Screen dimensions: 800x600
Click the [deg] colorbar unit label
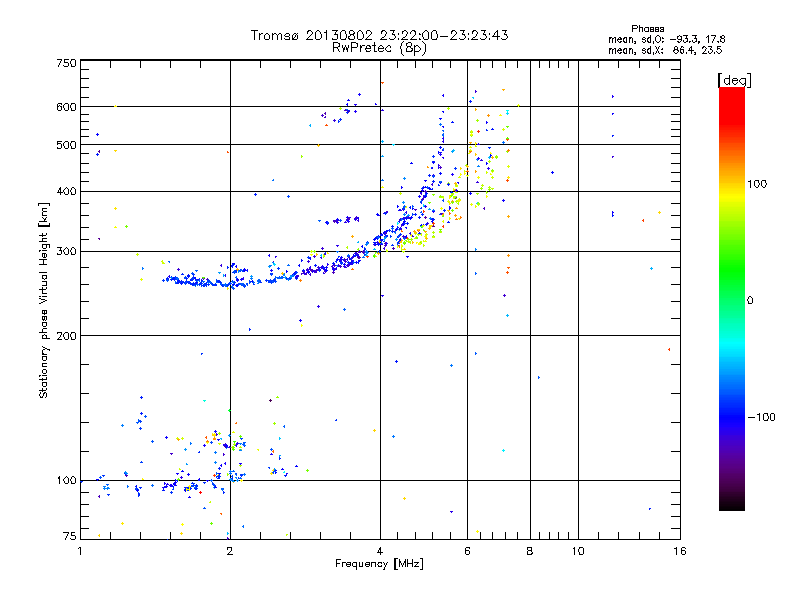pos(735,79)
